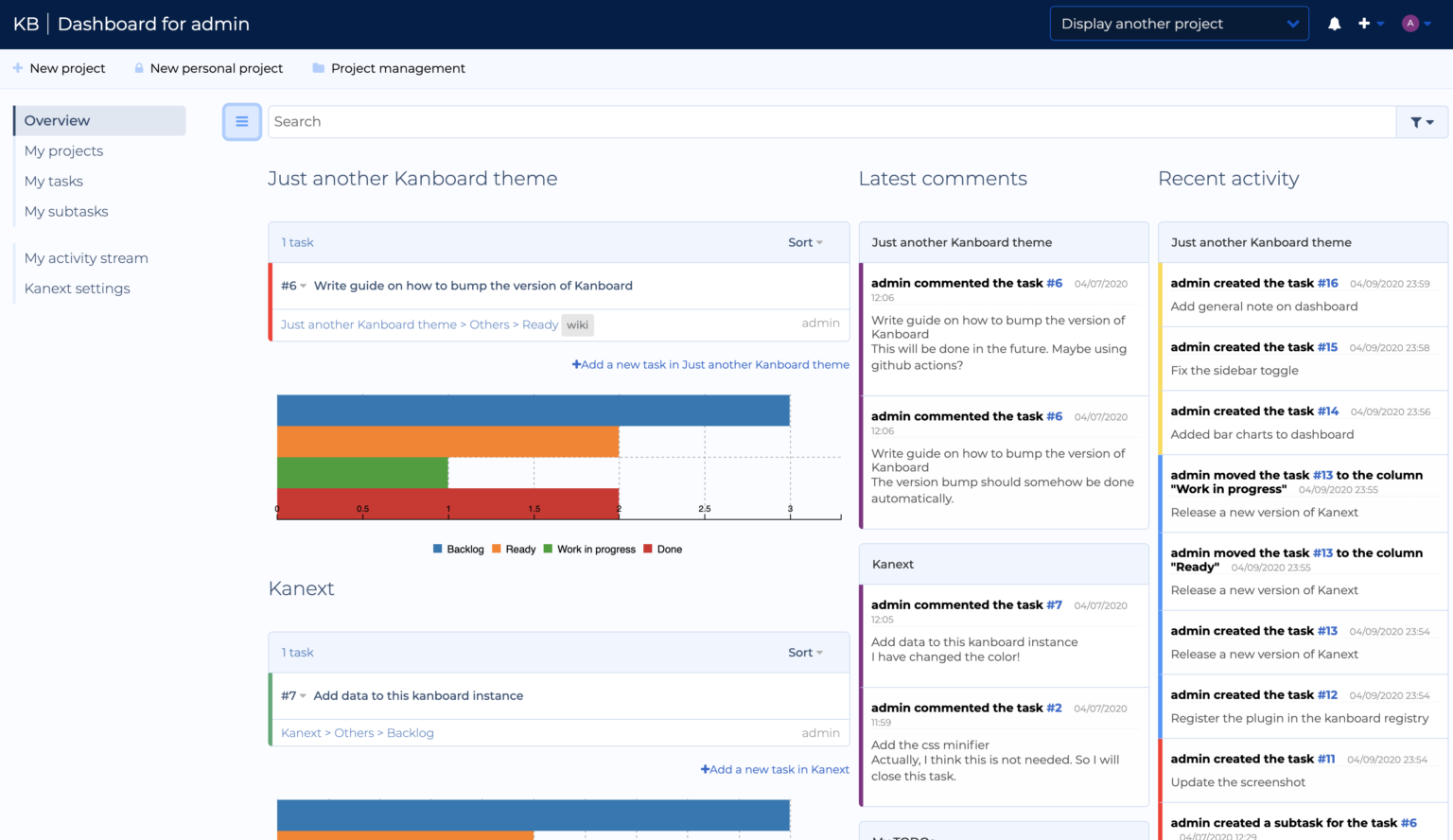Click the KB logo icon
1453x840 pixels.
(x=26, y=23)
